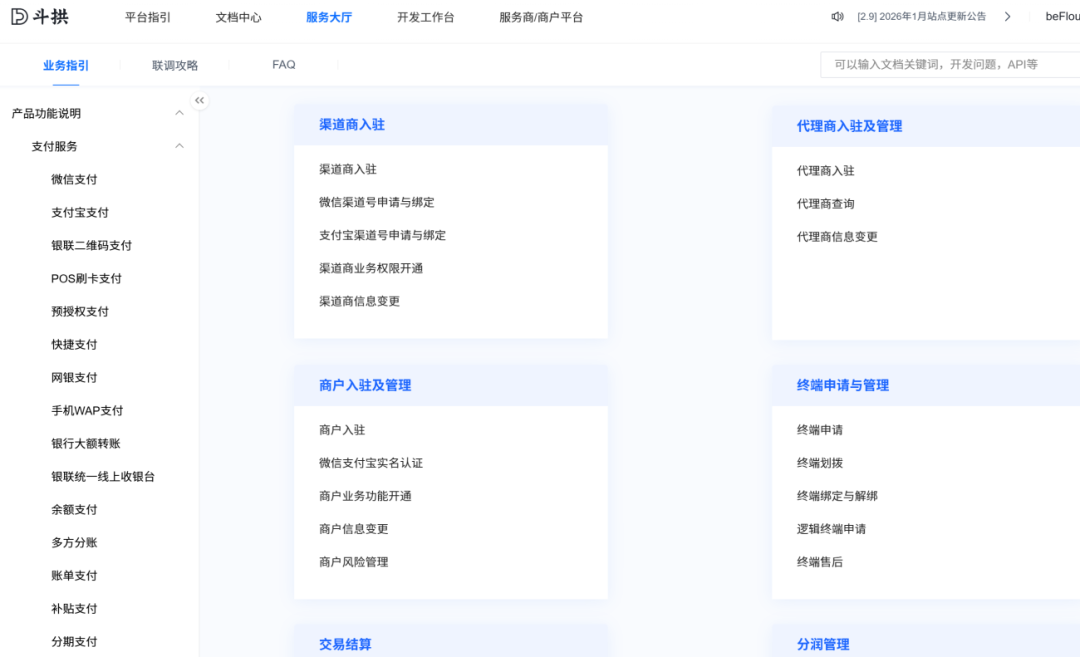The width and height of the screenshot is (1080, 657).
Task: Select 银联二维码支付 in the sidebar
Action: (x=92, y=245)
